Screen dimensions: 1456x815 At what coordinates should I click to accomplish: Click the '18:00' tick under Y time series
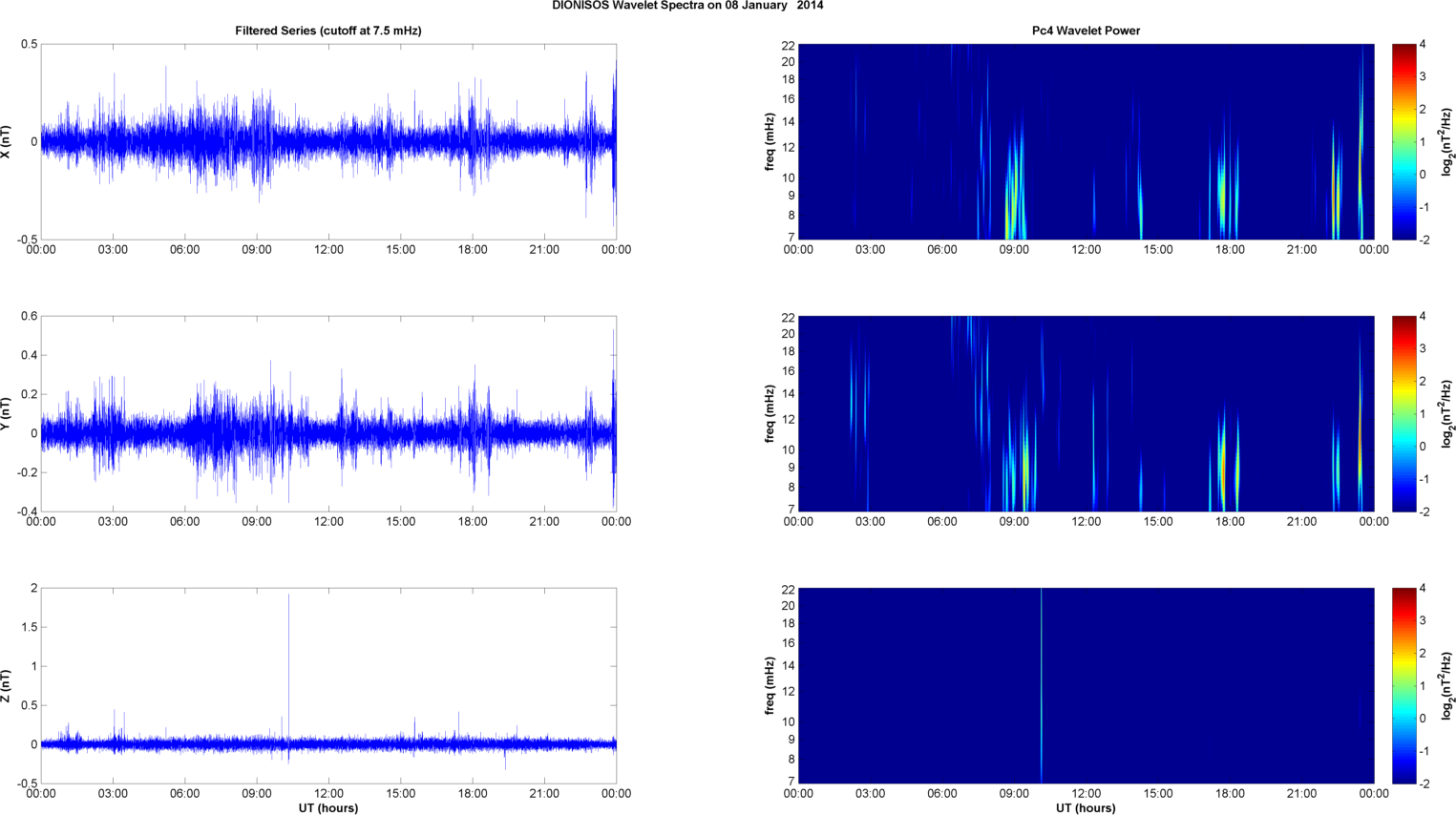click(x=473, y=522)
